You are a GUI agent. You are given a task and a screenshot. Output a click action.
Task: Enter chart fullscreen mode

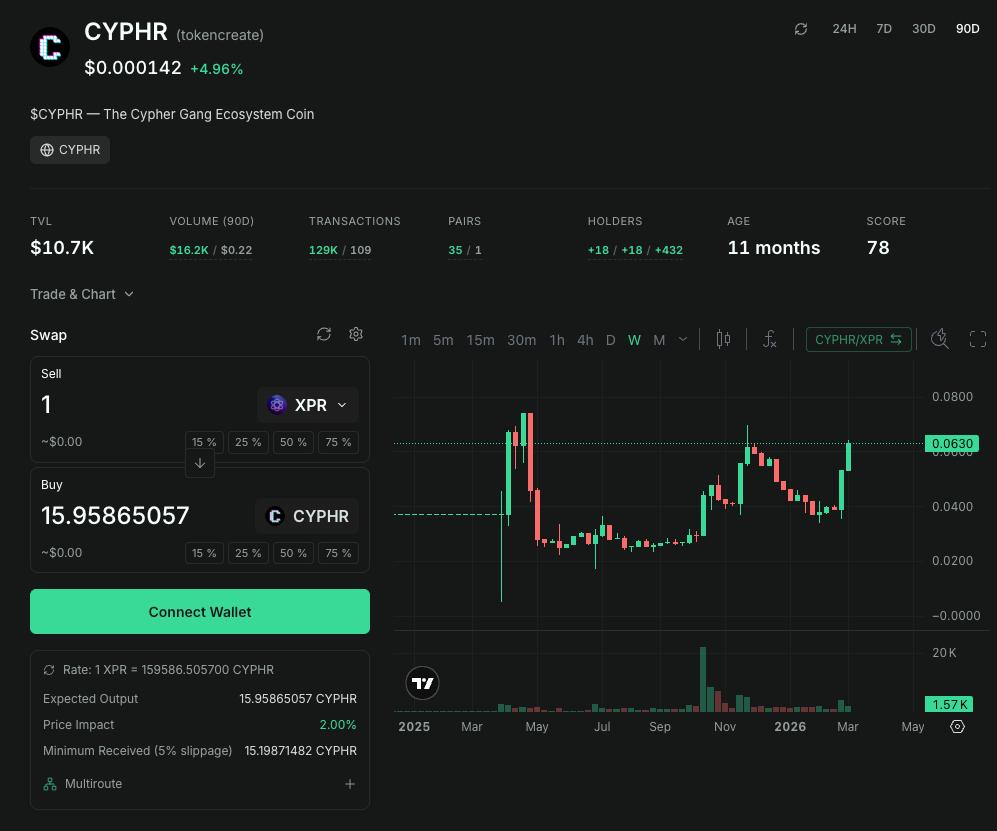tap(978, 339)
